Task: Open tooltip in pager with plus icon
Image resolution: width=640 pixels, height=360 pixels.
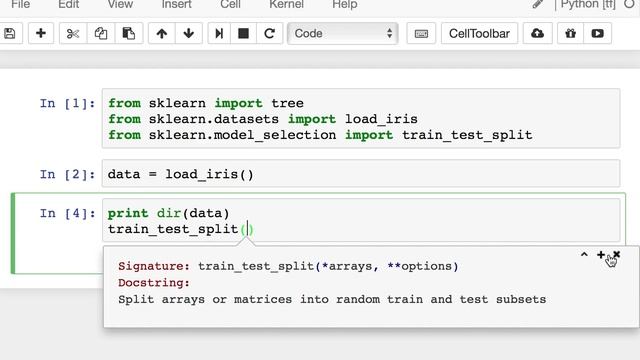Action: point(601,255)
